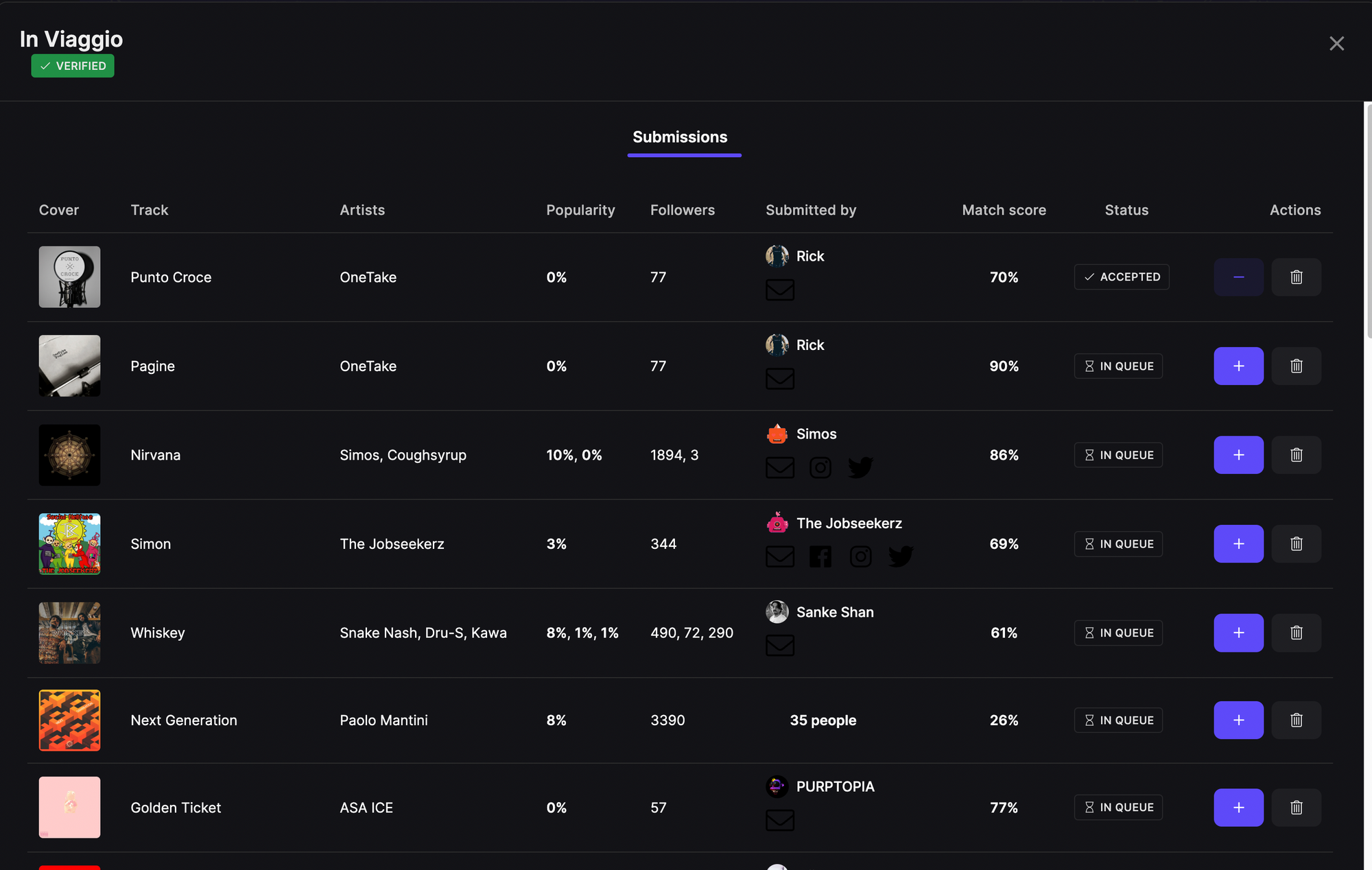Add Pagine using the plus button
Viewport: 1372px width, 870px height.
(x=1238, y=366)
